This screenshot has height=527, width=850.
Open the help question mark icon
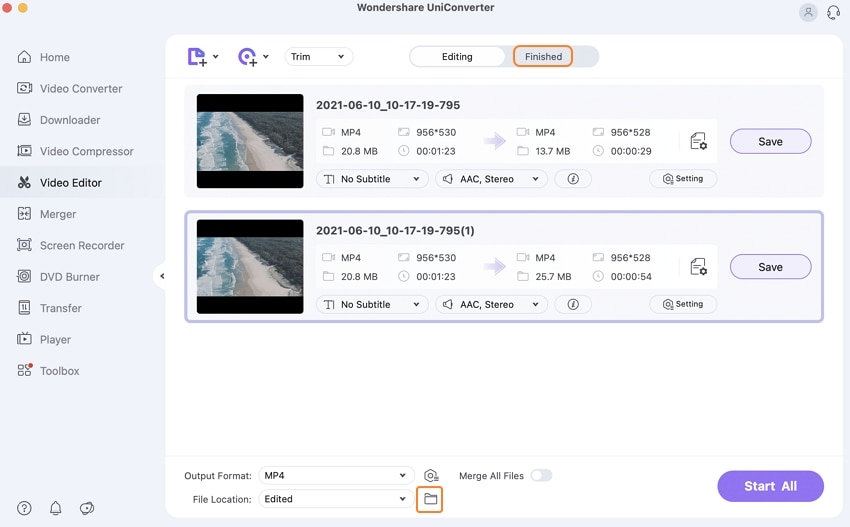(x=24, y=508)
